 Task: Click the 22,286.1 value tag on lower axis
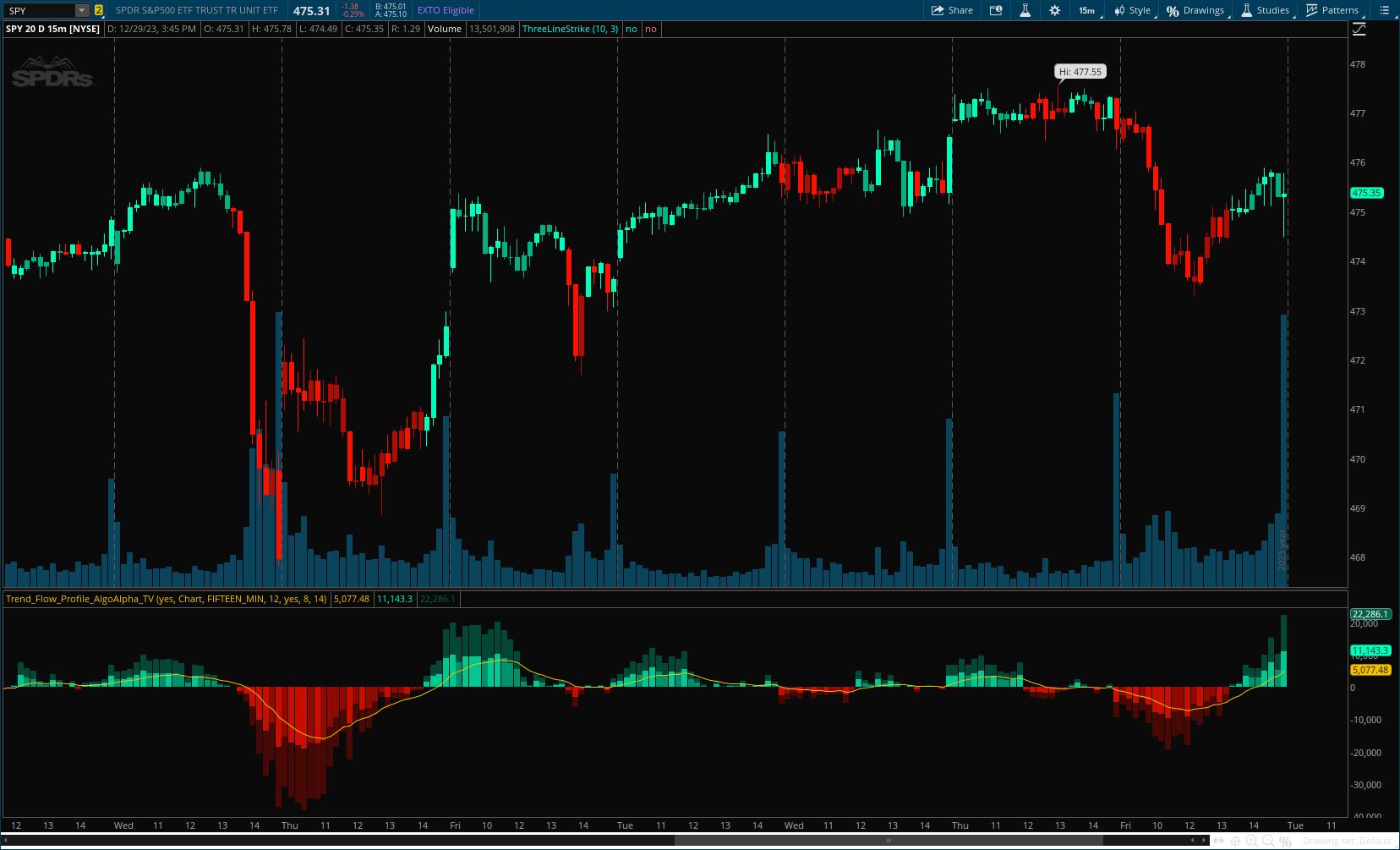pyautogui.click(x=1370, y=614)
